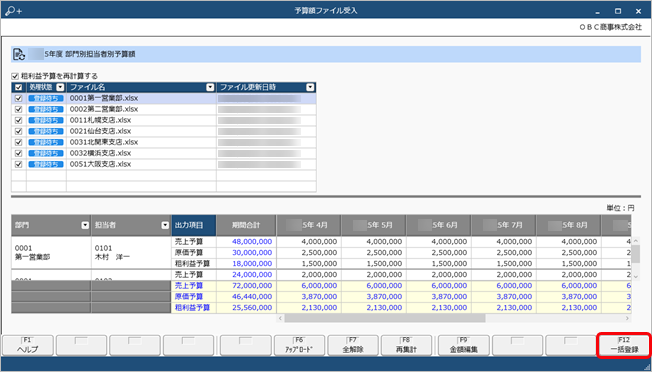Uncheck the 0001第一営業部.xlsx row checkbox
This screenshot has width=652, height=372.
click(18, 99)
